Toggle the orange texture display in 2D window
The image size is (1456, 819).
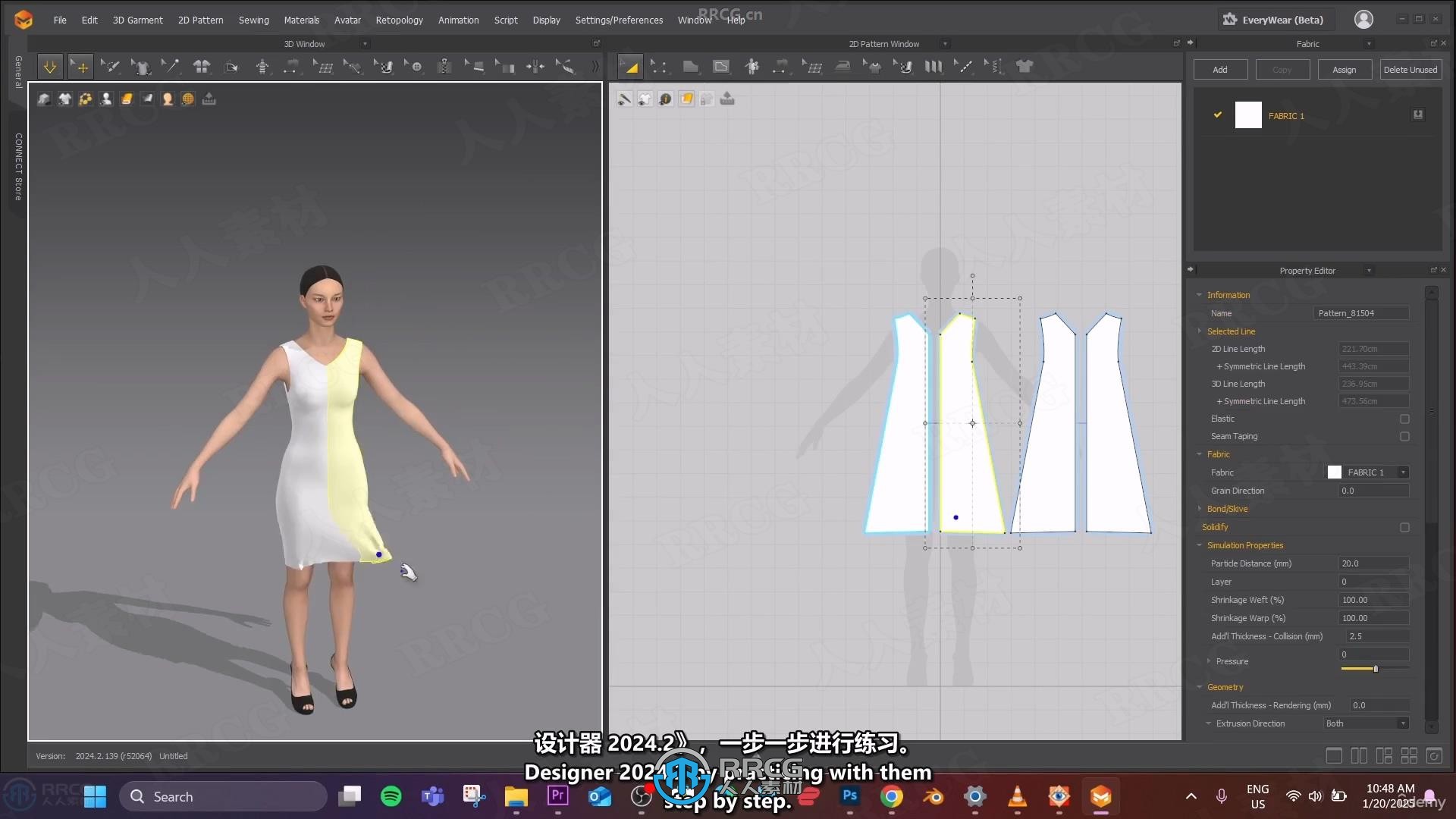(686, 99)
